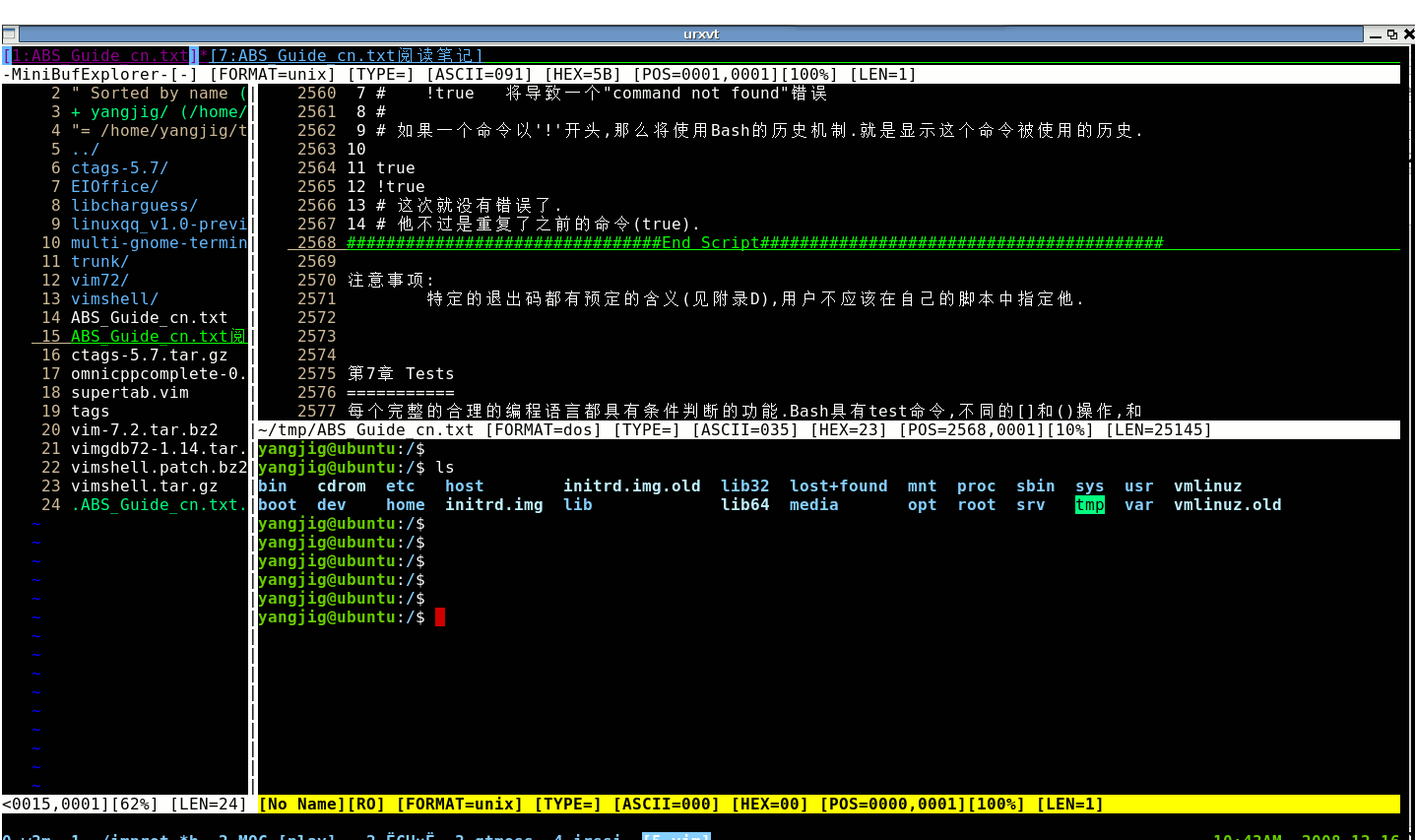The height and width of the screenshot is (840, 1415).
Task: Open the ctags-5.7/ directory
Action: [x=119, y=167]
